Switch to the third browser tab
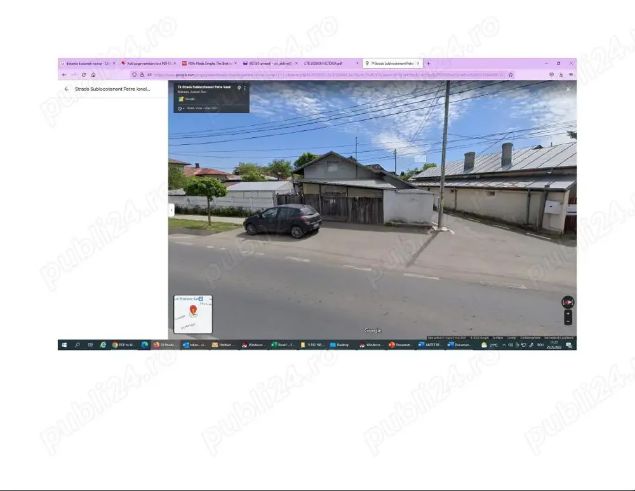The height and width of the screenshot is (491, 635). click(x=209, y=64)
